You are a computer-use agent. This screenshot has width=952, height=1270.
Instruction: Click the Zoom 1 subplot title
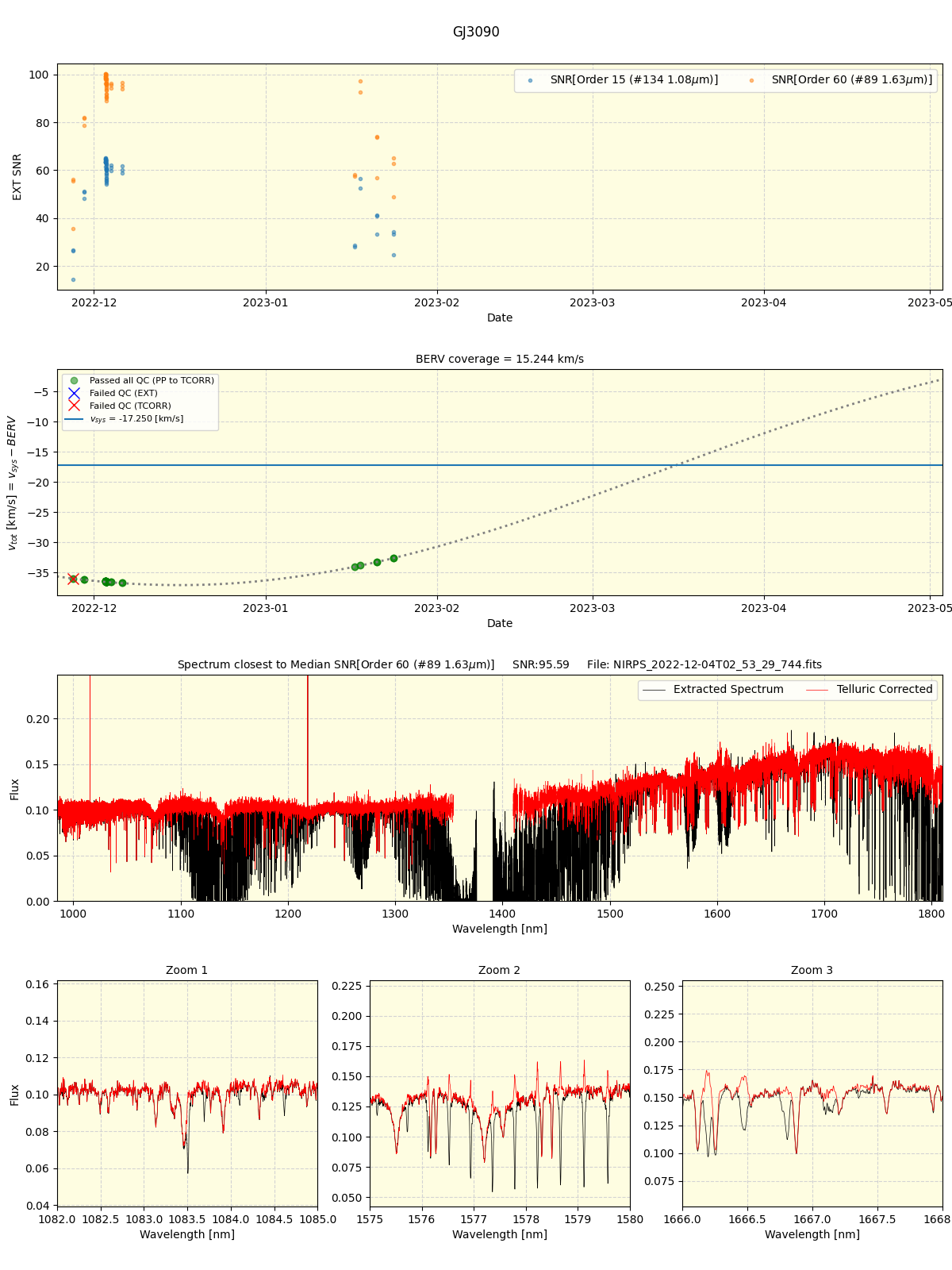(x=187, y=971)
